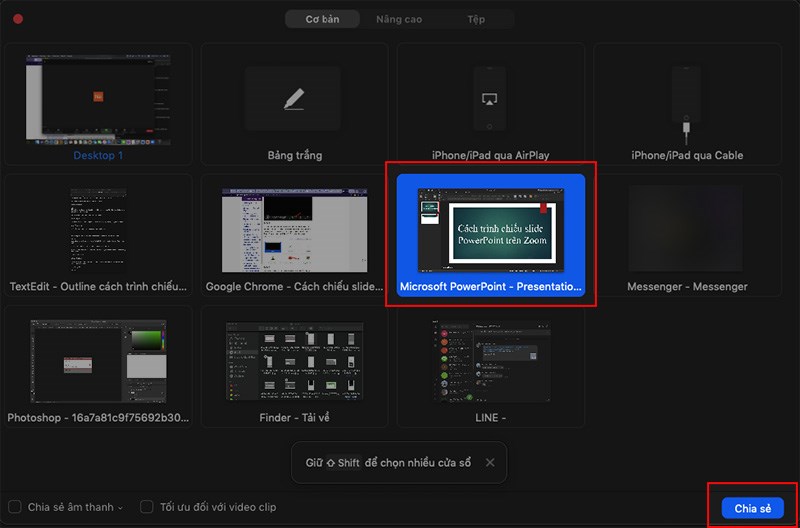The image size is (800, 528).
Task: Expand the audio sharing options arrow
Action: 121,508
